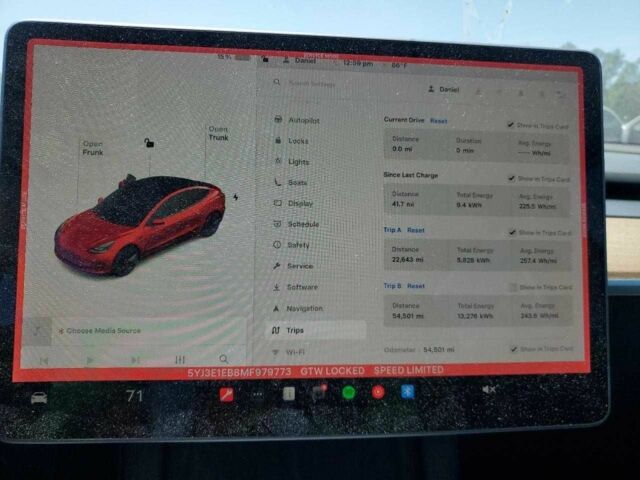Select the Trips menu item
The width and height of the screenshot is (640, 480).
[x=316, y=330]
